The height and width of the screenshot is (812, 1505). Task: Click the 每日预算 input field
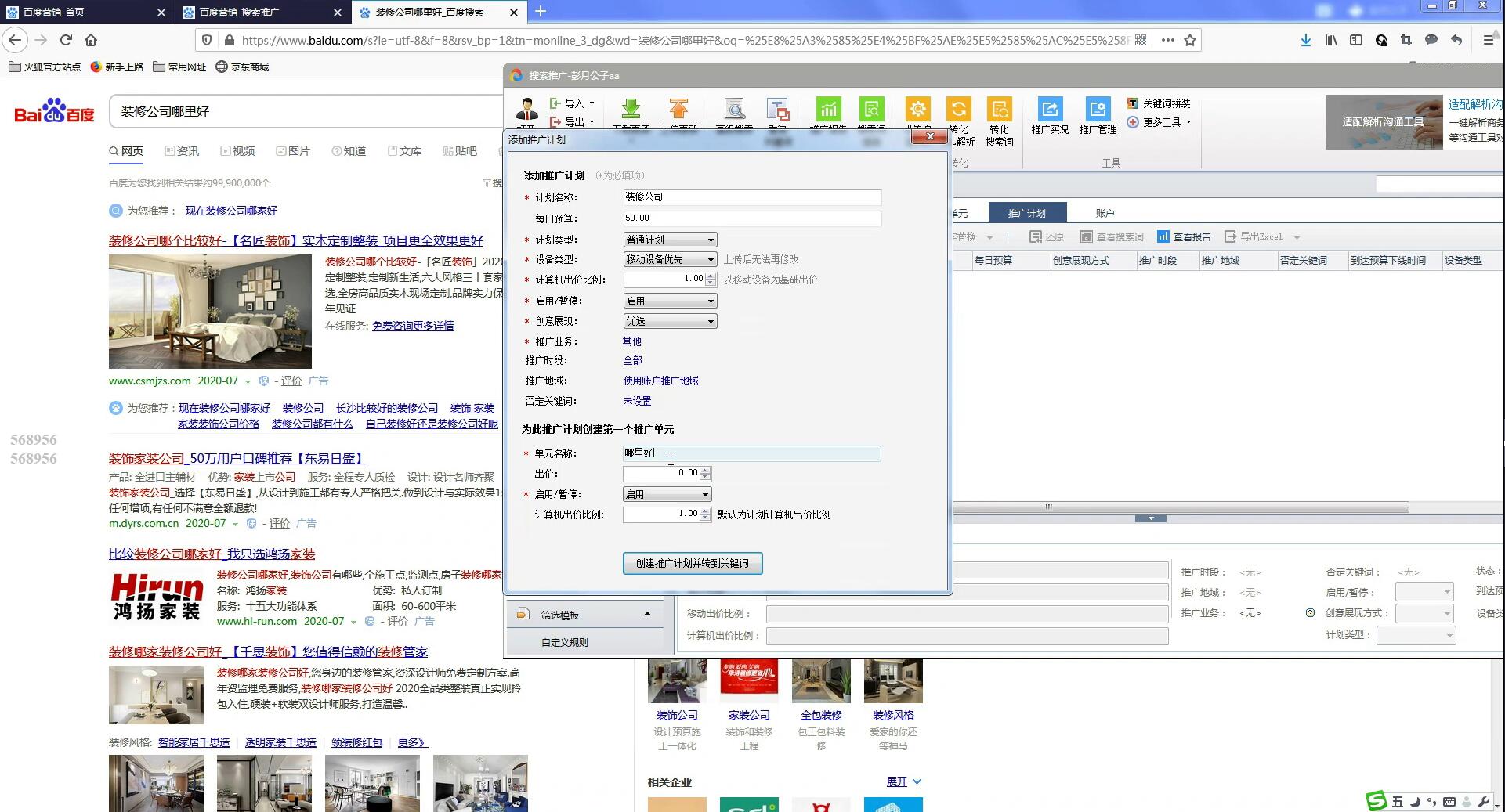tap(751, 218)
